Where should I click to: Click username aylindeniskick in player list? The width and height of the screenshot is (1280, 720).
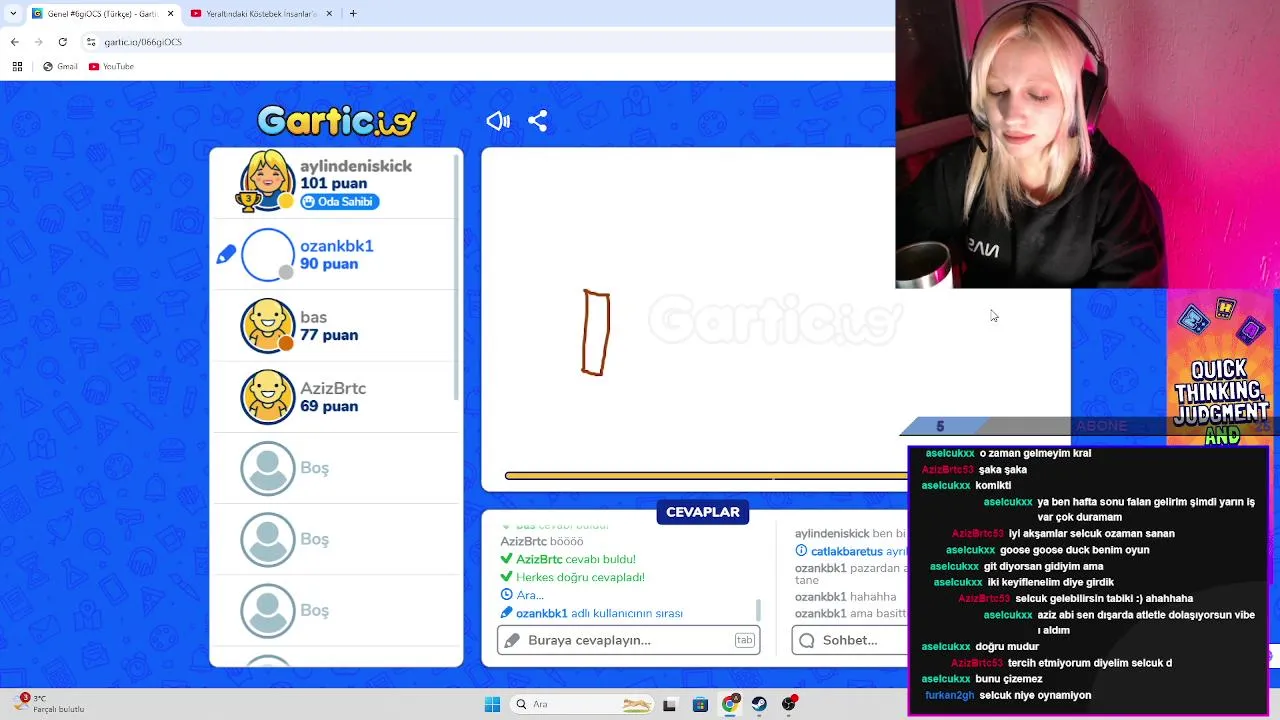tap(356, 166)
